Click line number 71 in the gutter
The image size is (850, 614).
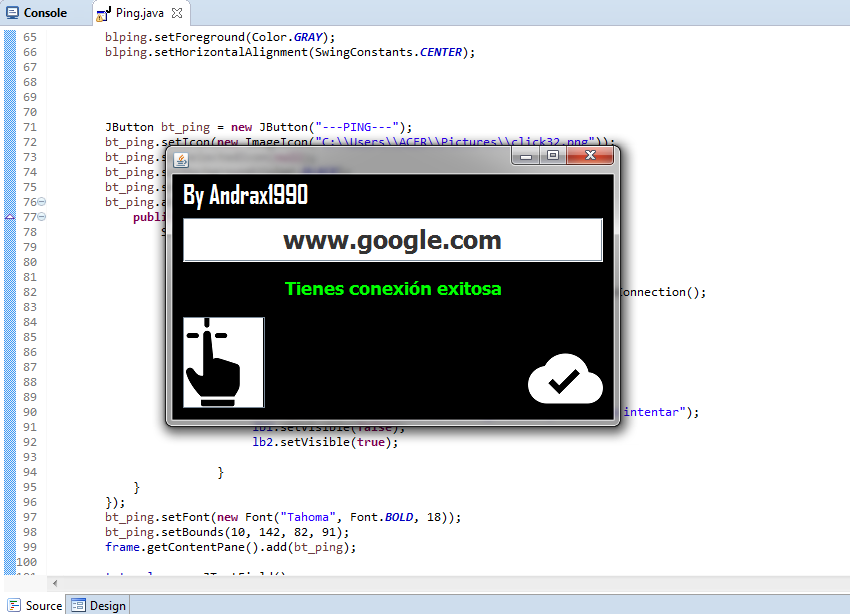(30, 127)
